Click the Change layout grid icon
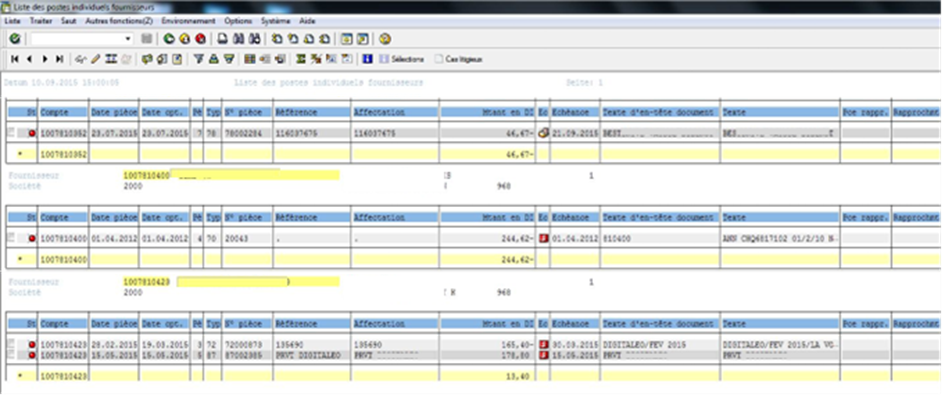This screenshot has height=398, width=945. coord(250,59)
